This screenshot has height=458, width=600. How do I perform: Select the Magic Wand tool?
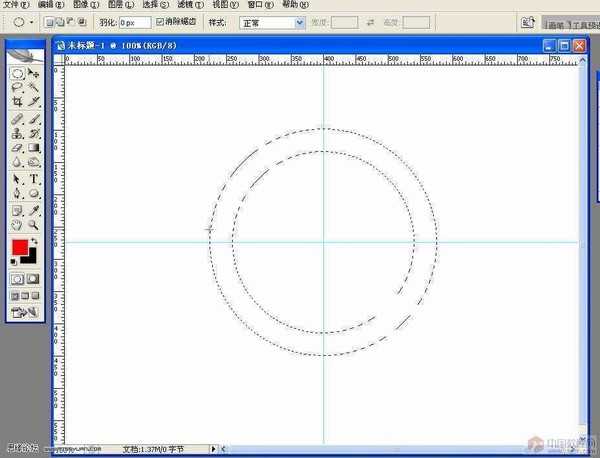pyautogui.click(x=34, y=88)
